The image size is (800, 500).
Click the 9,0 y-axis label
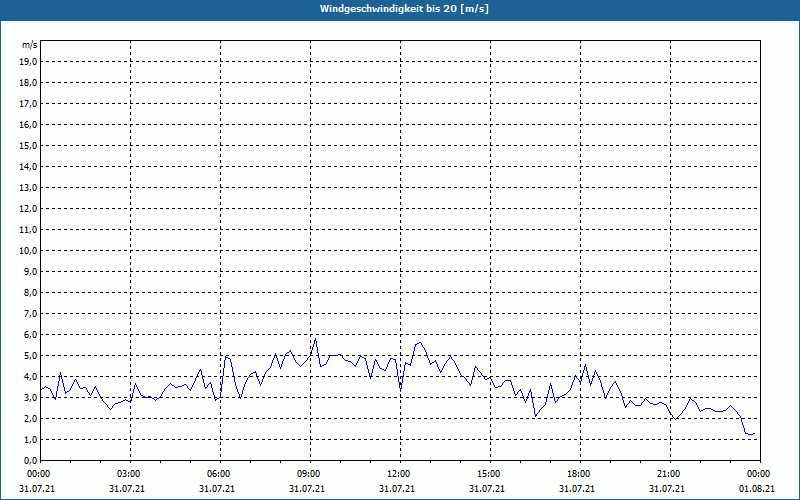coord(30,271)
